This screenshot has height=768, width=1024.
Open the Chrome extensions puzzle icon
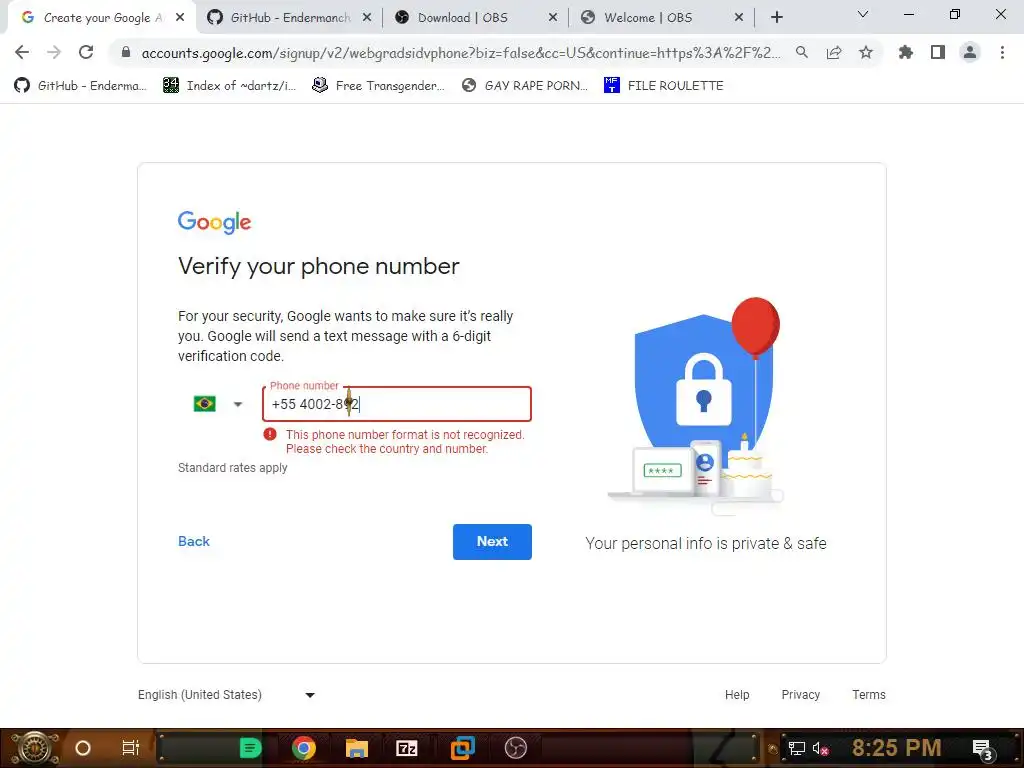click(x=906, y=52)
